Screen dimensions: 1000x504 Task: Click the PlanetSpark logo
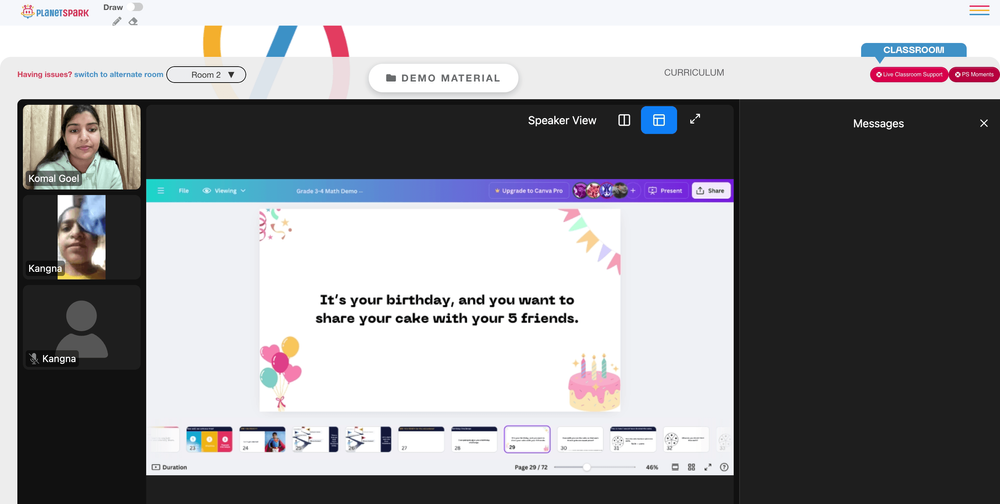pyautogui.click(x=55, y=11)
